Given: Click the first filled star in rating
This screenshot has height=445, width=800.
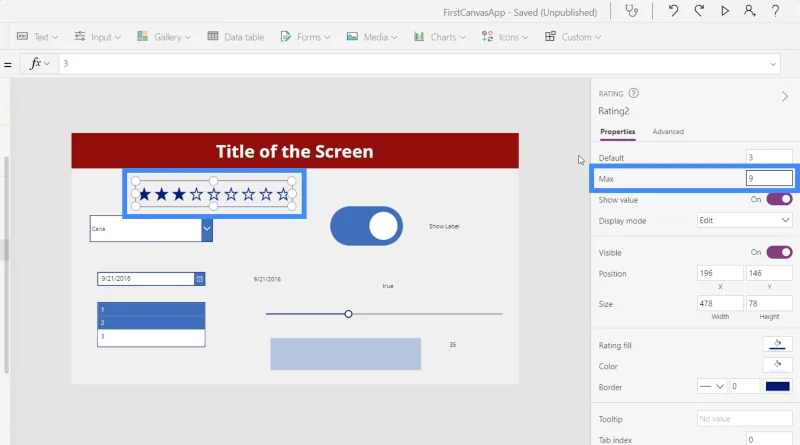Looking at the screenshot, I should pos(144,194).
